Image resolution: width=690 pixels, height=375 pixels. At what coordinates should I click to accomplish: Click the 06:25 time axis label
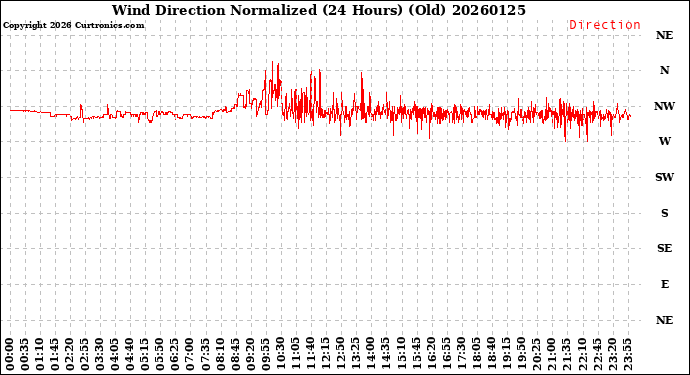[175, 355]
